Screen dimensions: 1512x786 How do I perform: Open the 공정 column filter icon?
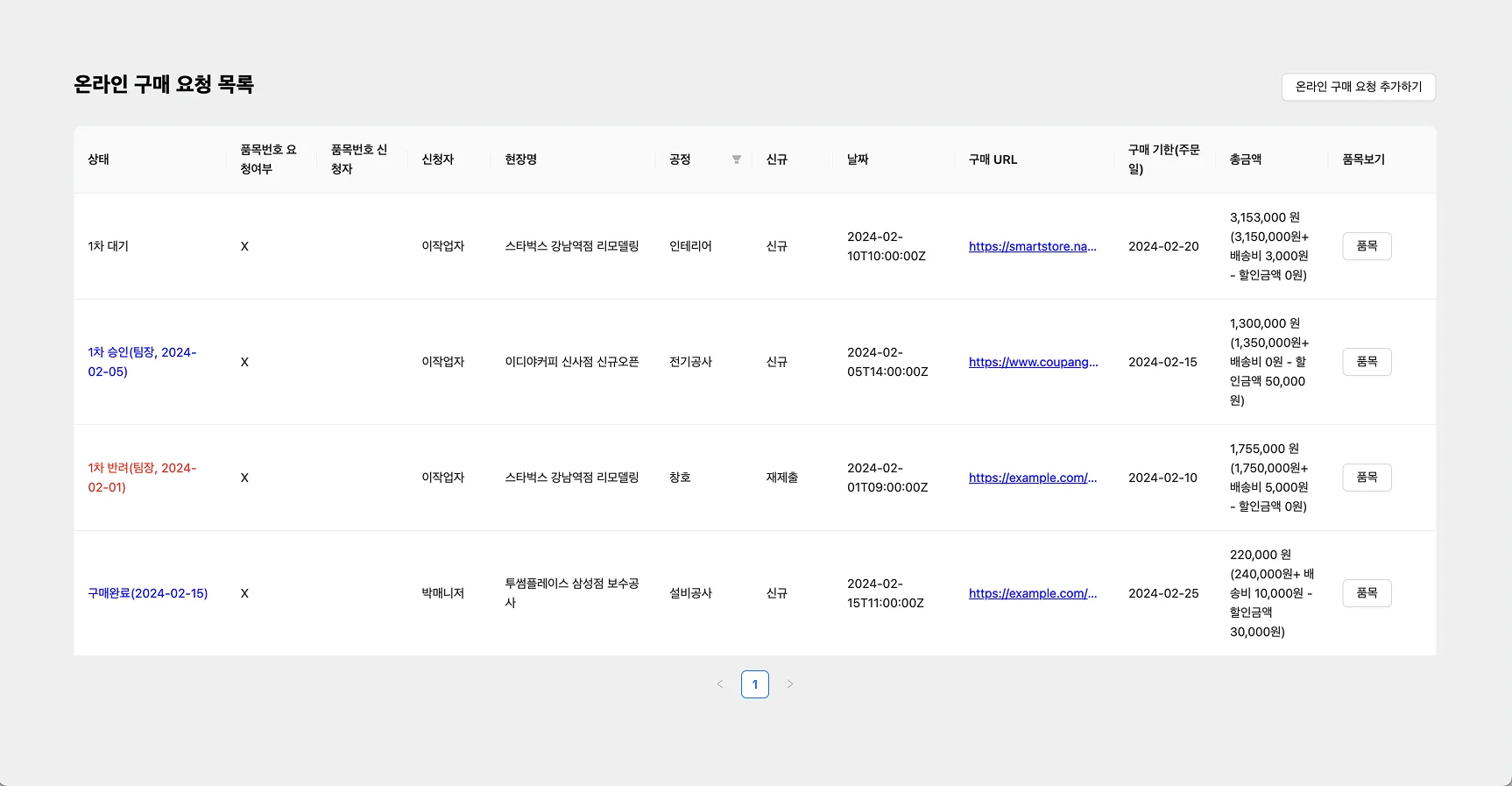click(x=737, y=159)
